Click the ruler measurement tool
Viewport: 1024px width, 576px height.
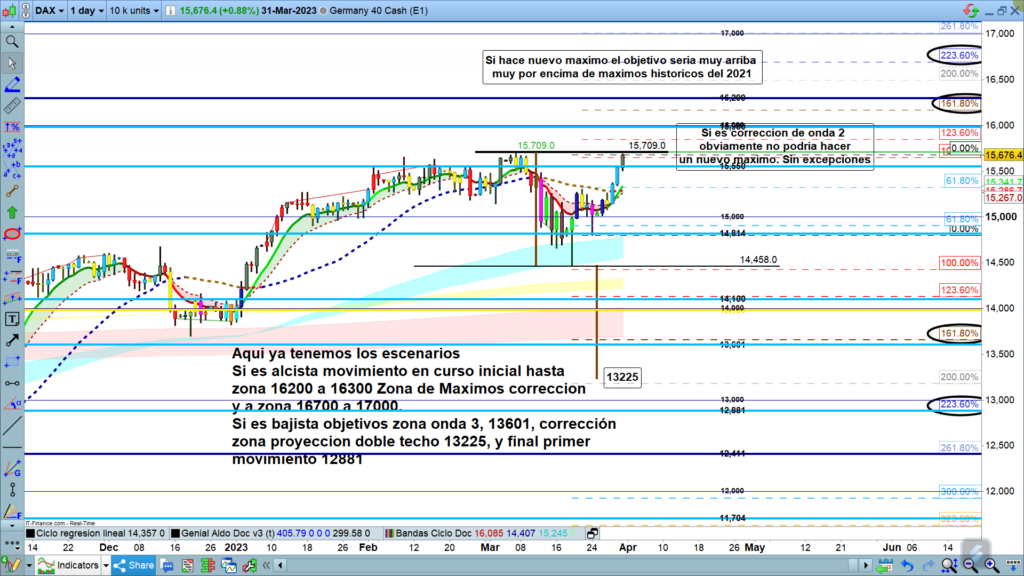click(12, 106)
